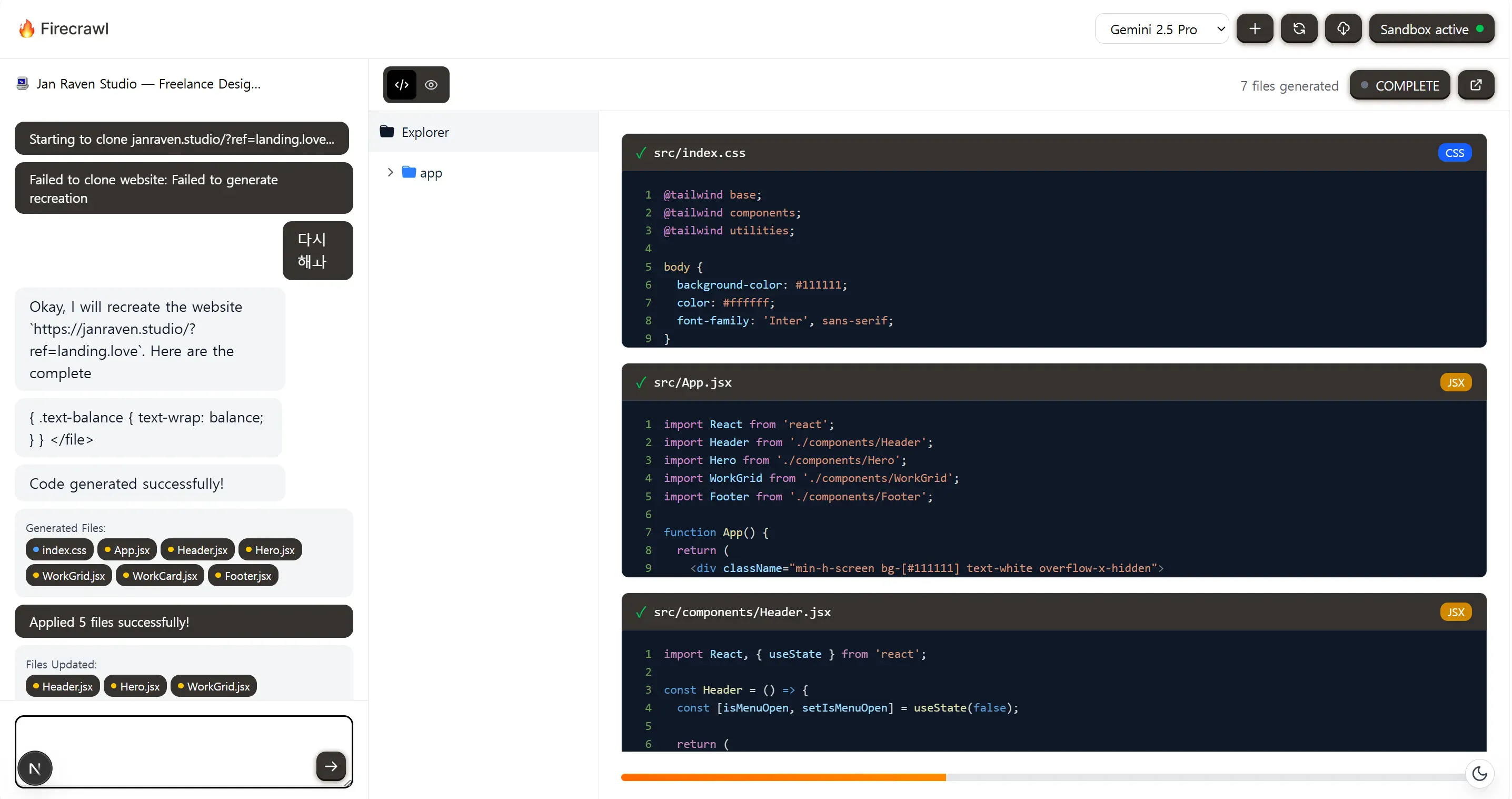Click the CSS badge on src/index.css
This screenshot has width=1512, height=799.
[1454, 153]
